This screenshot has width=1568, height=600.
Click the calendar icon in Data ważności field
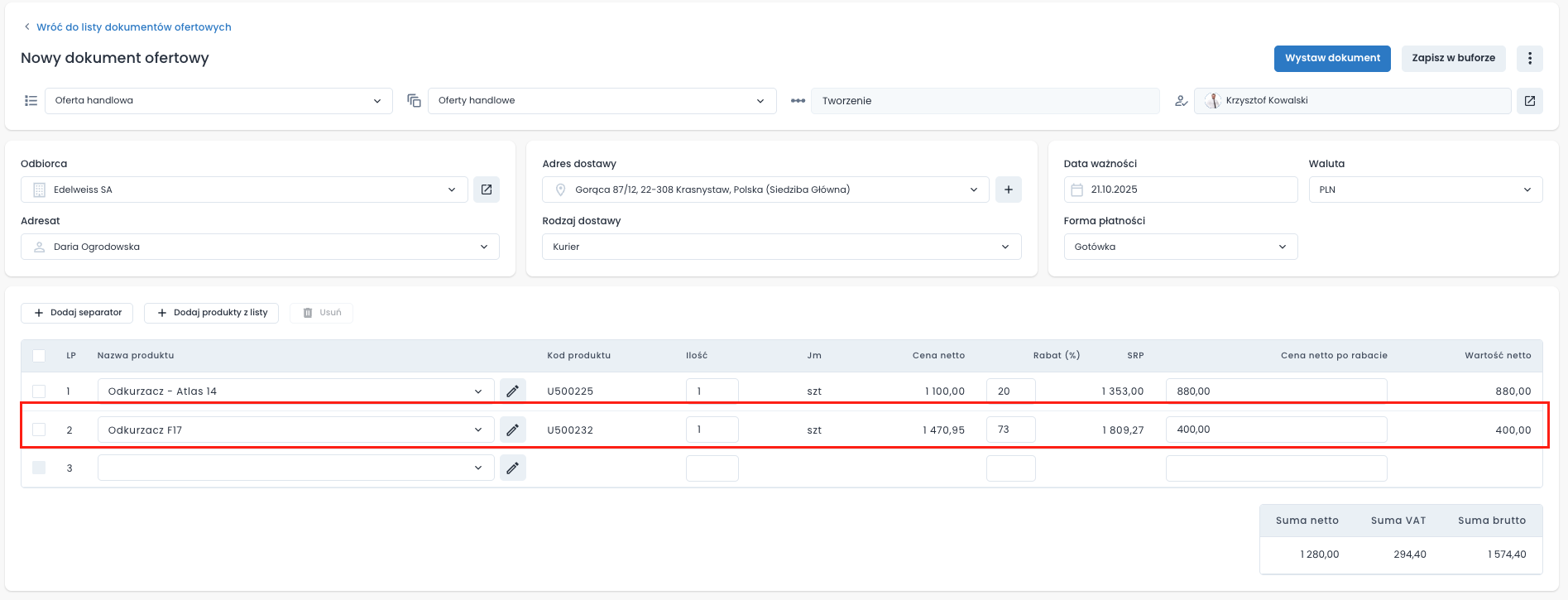[x=1077, y=190]
